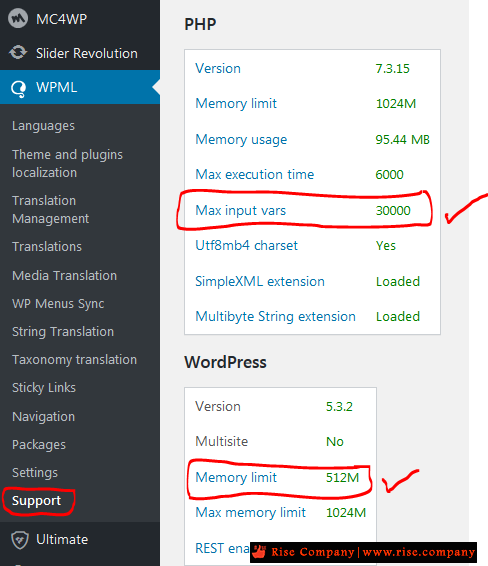Viewport: 488px width, 566px height.
Task: Open the Languages submenu item
Action: [43, 126]
